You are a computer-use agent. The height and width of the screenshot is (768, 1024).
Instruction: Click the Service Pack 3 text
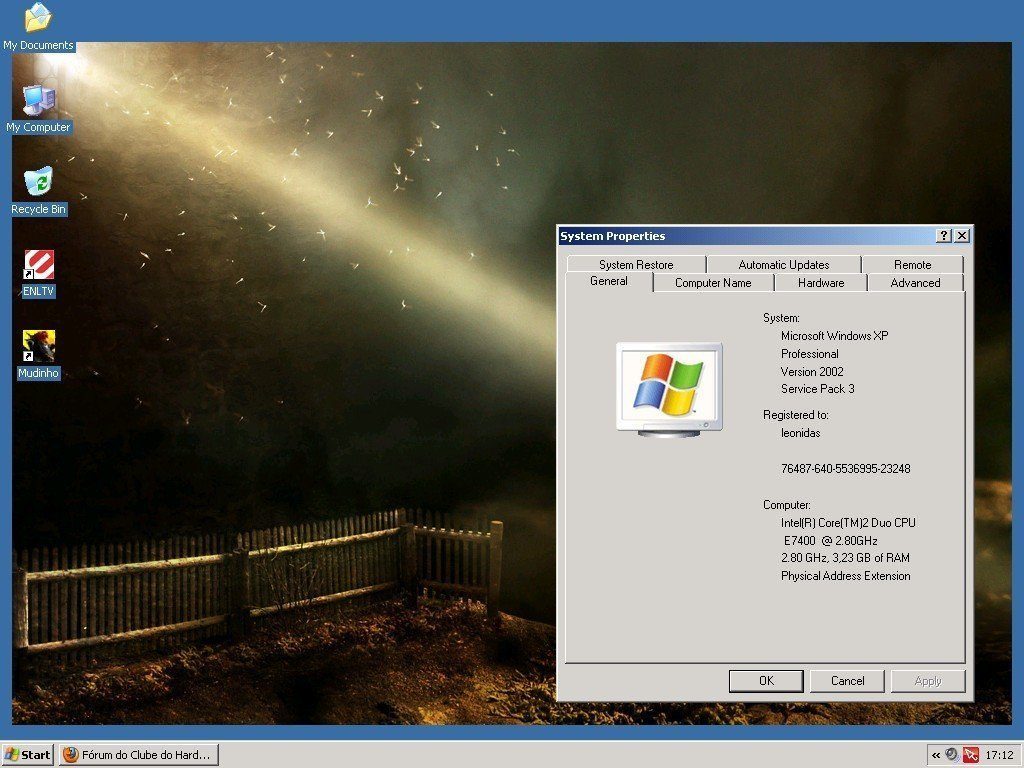817,389
